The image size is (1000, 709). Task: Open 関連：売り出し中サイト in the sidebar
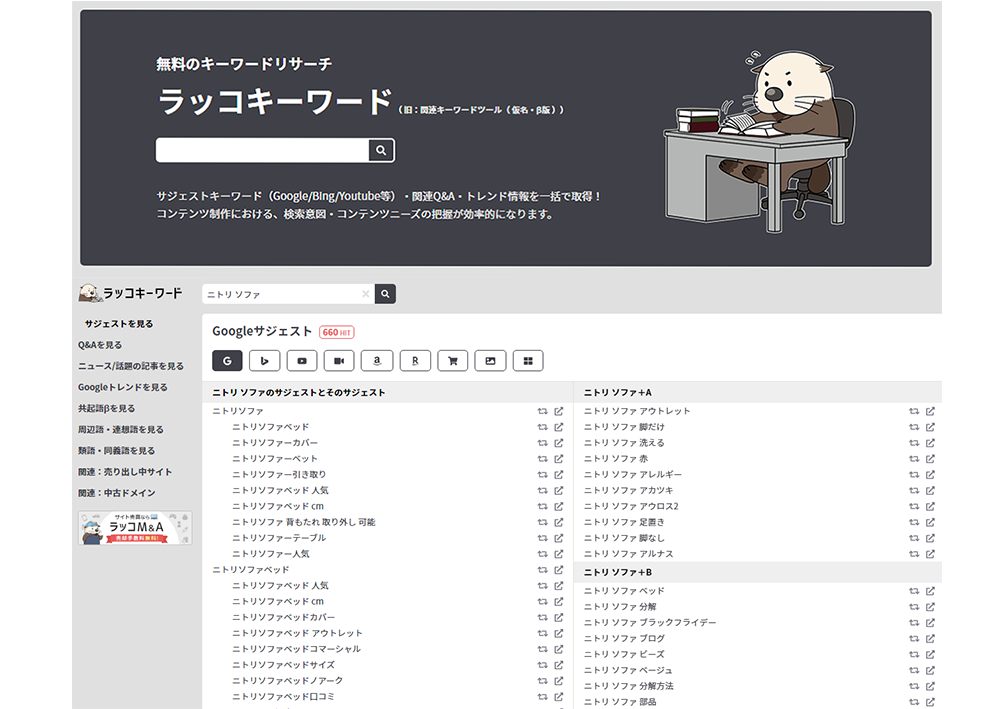coord(125,472)
